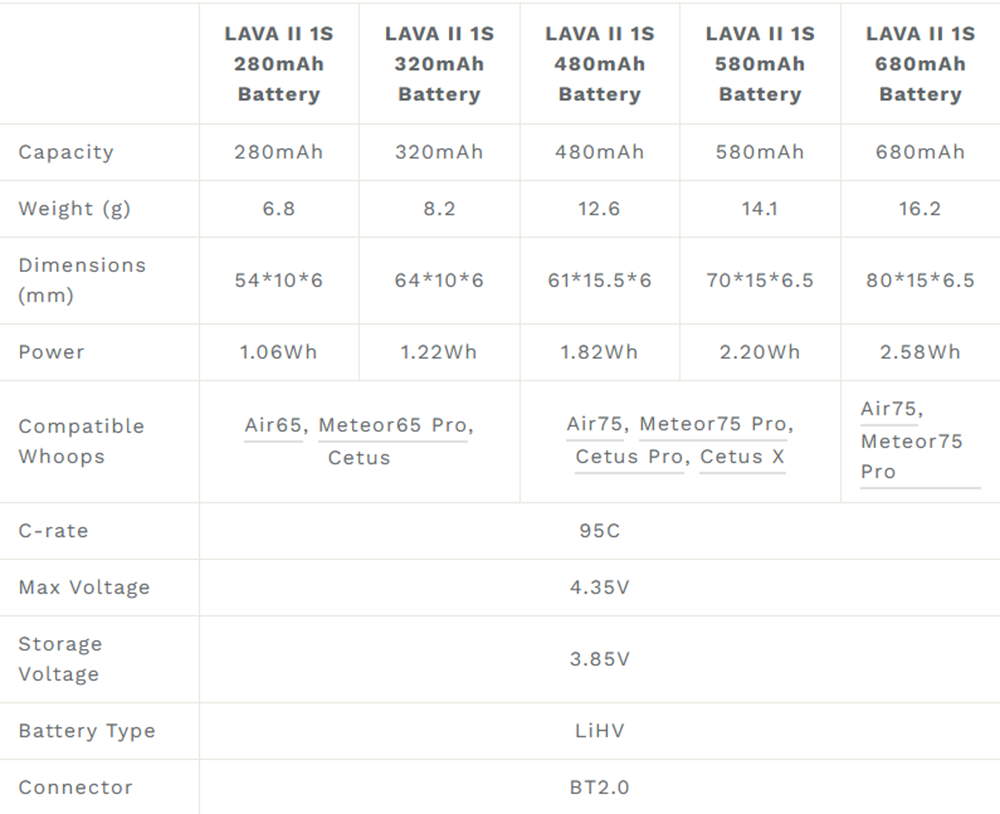Click the Air75 link in the 680mAh column
Screen dimensions: 1000x814
point(888,408)
